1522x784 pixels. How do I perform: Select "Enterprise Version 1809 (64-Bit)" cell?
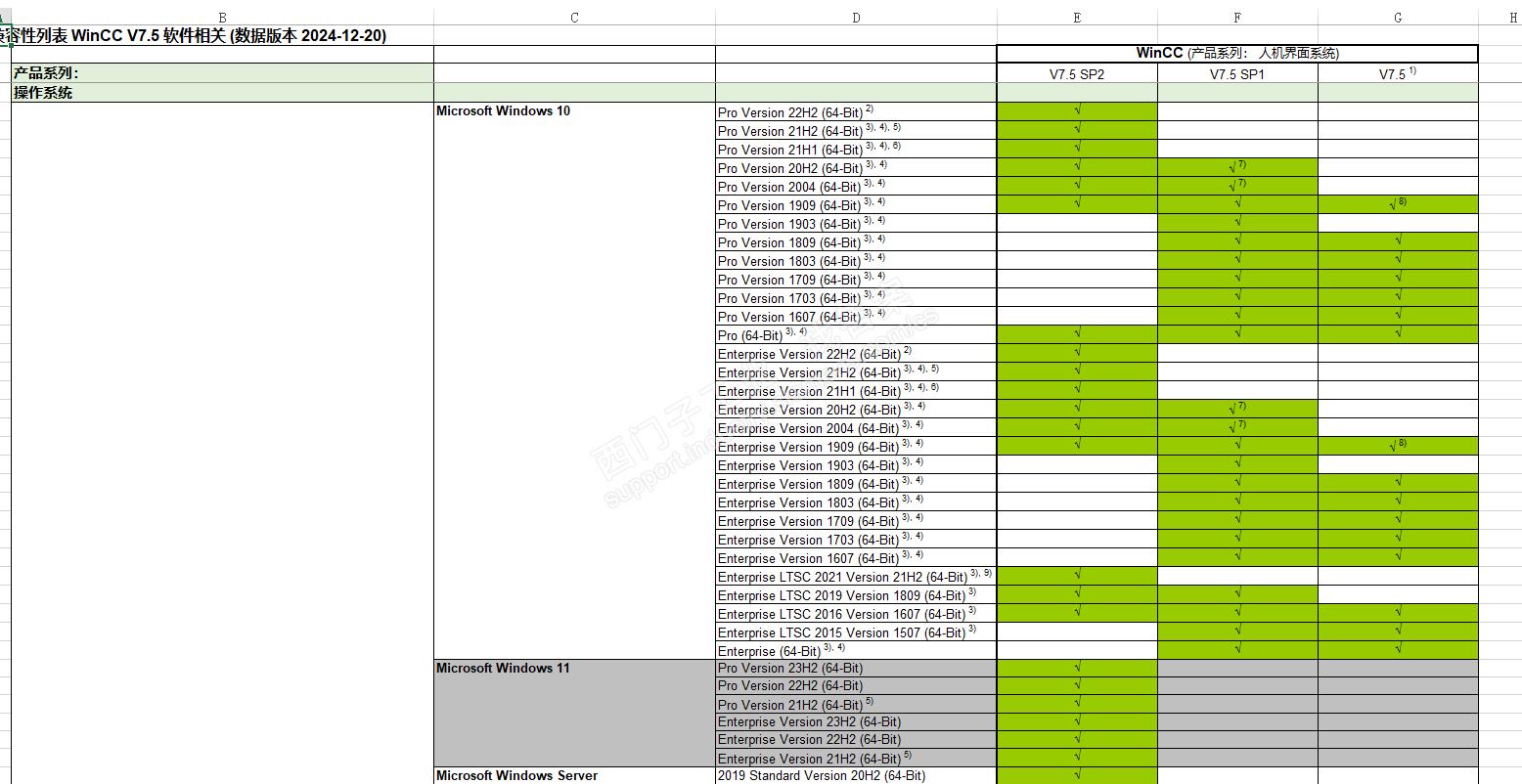point(856,484)
